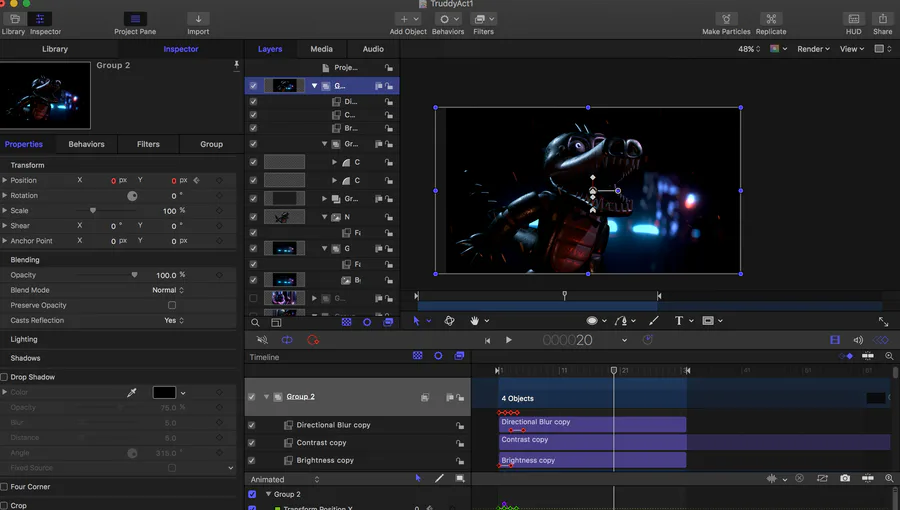Image resolution: width=900 pixels, height=510 pixels.
Task: Click the Share icon
Action: coord(882,19)
